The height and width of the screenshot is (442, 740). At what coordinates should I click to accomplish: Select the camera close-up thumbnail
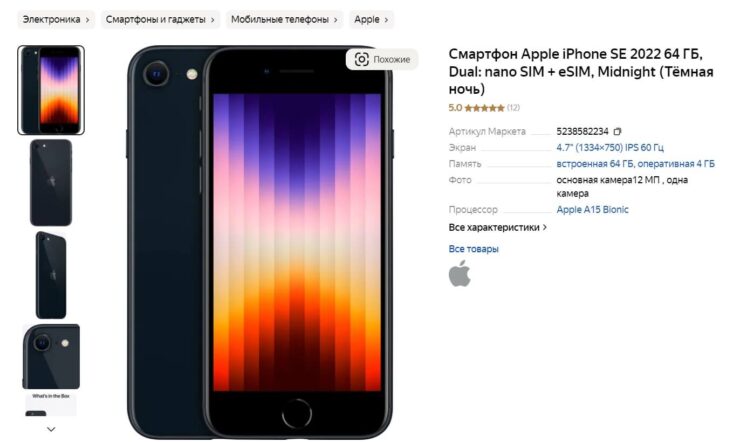51,356
